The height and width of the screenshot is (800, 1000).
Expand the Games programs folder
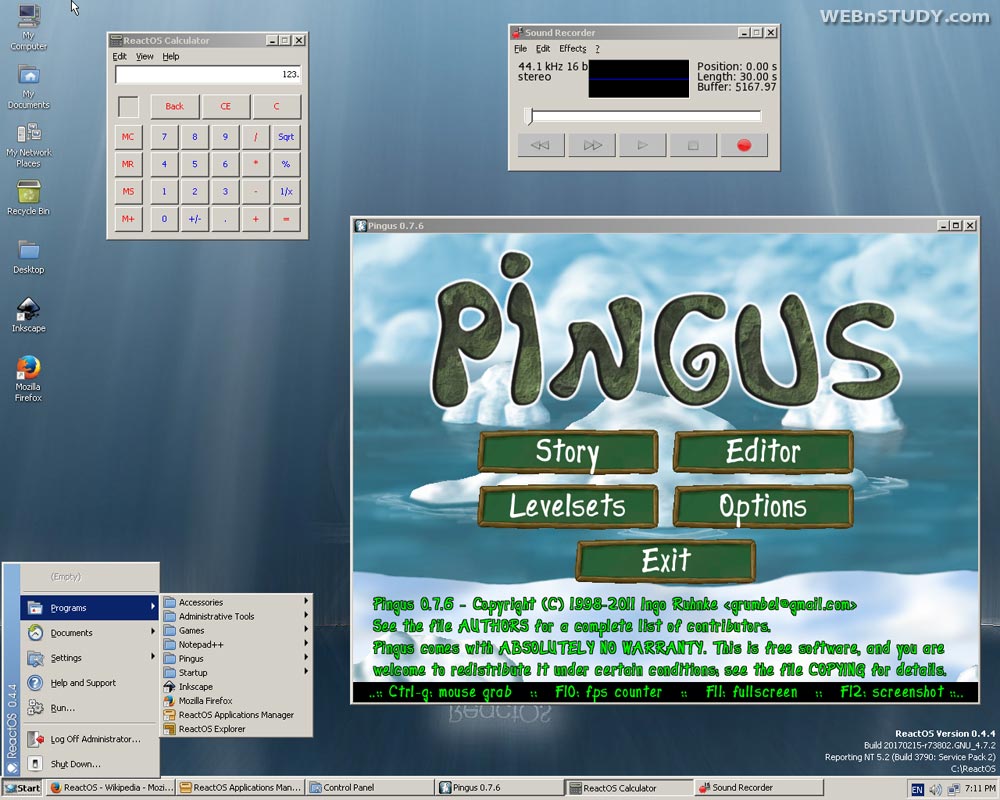tap(236, 630)
